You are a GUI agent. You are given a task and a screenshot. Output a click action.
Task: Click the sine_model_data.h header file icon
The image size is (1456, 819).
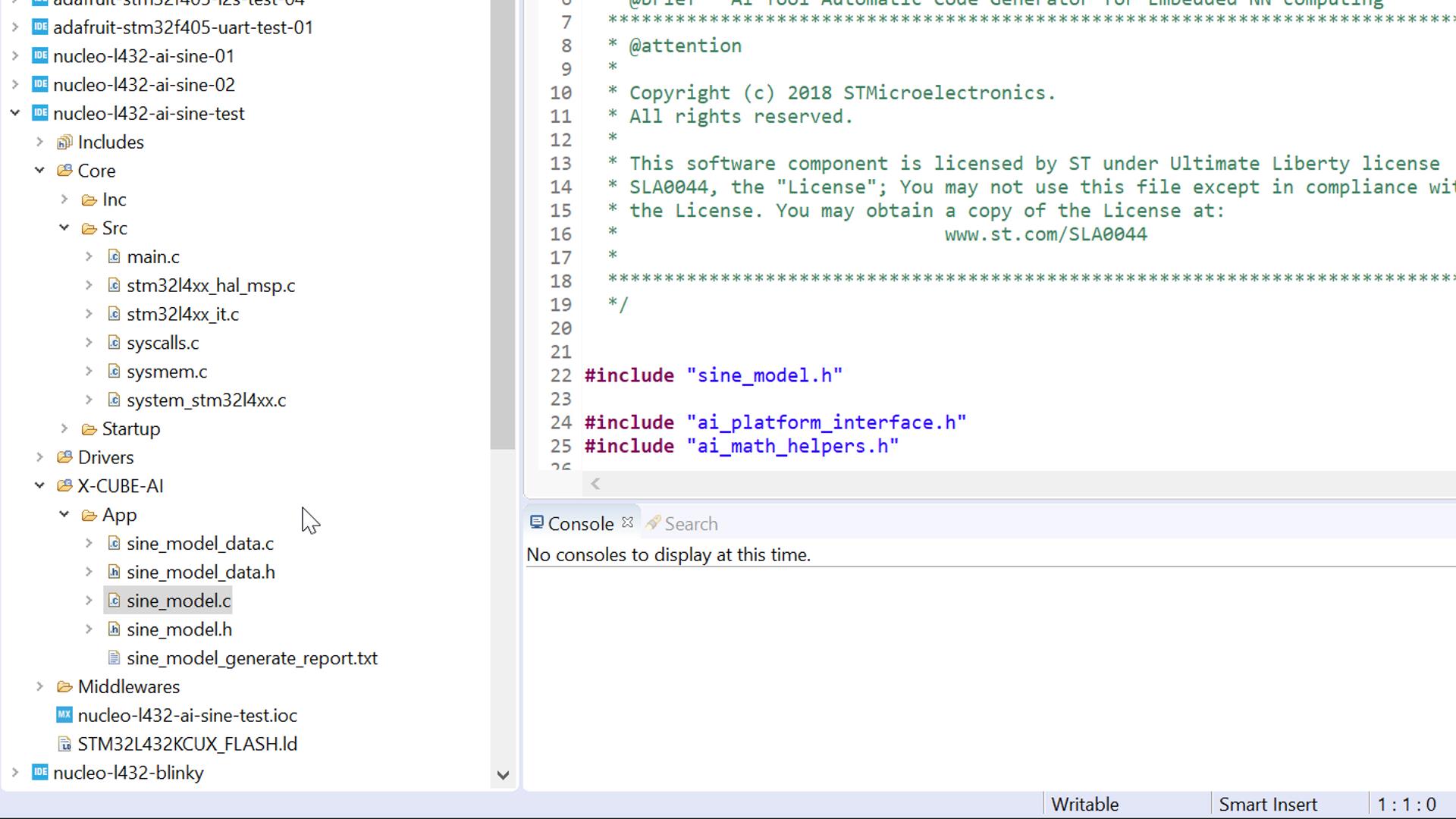[114, 573]
